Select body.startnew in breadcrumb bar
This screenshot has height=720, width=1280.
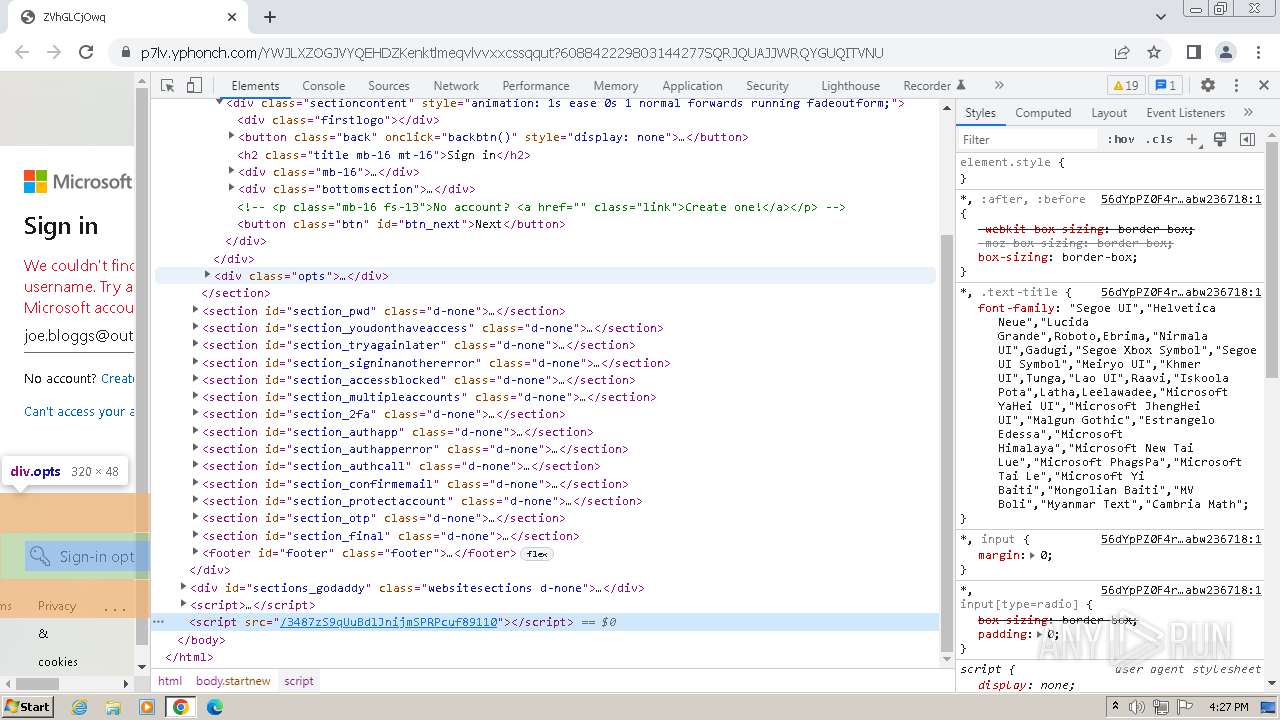233,681
